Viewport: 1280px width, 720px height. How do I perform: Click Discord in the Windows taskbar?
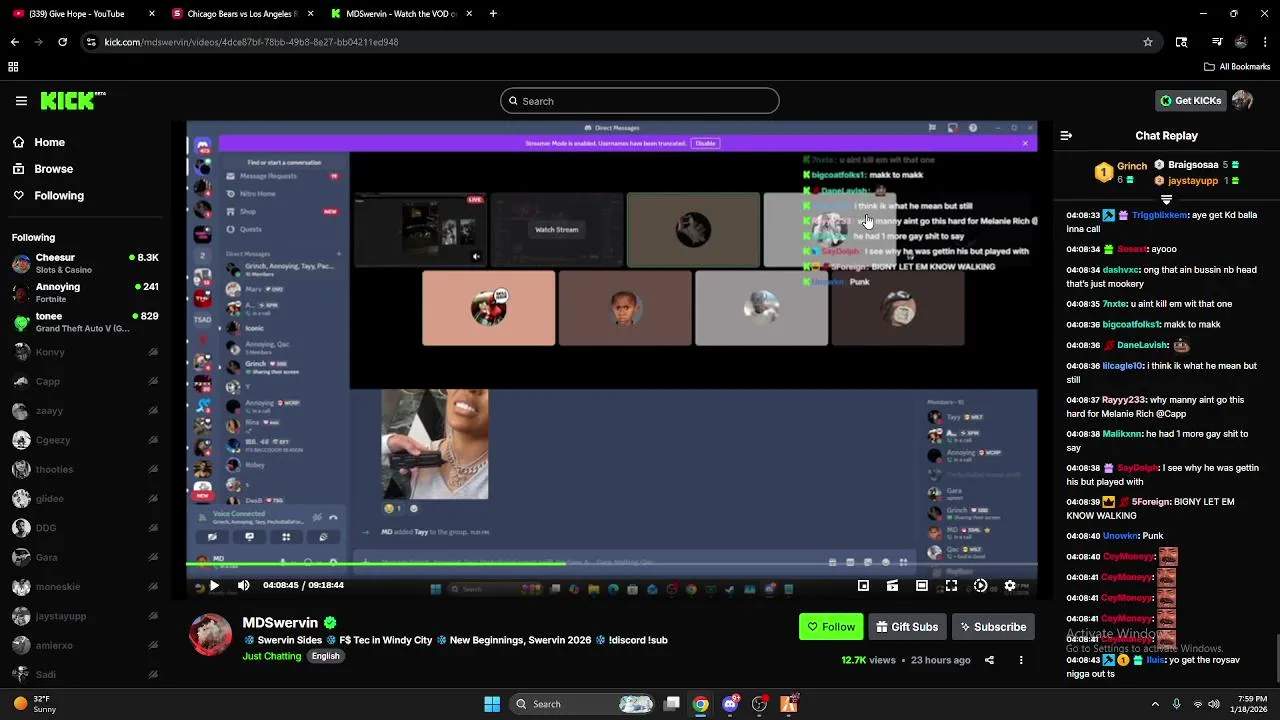click(x=730, y=704)
